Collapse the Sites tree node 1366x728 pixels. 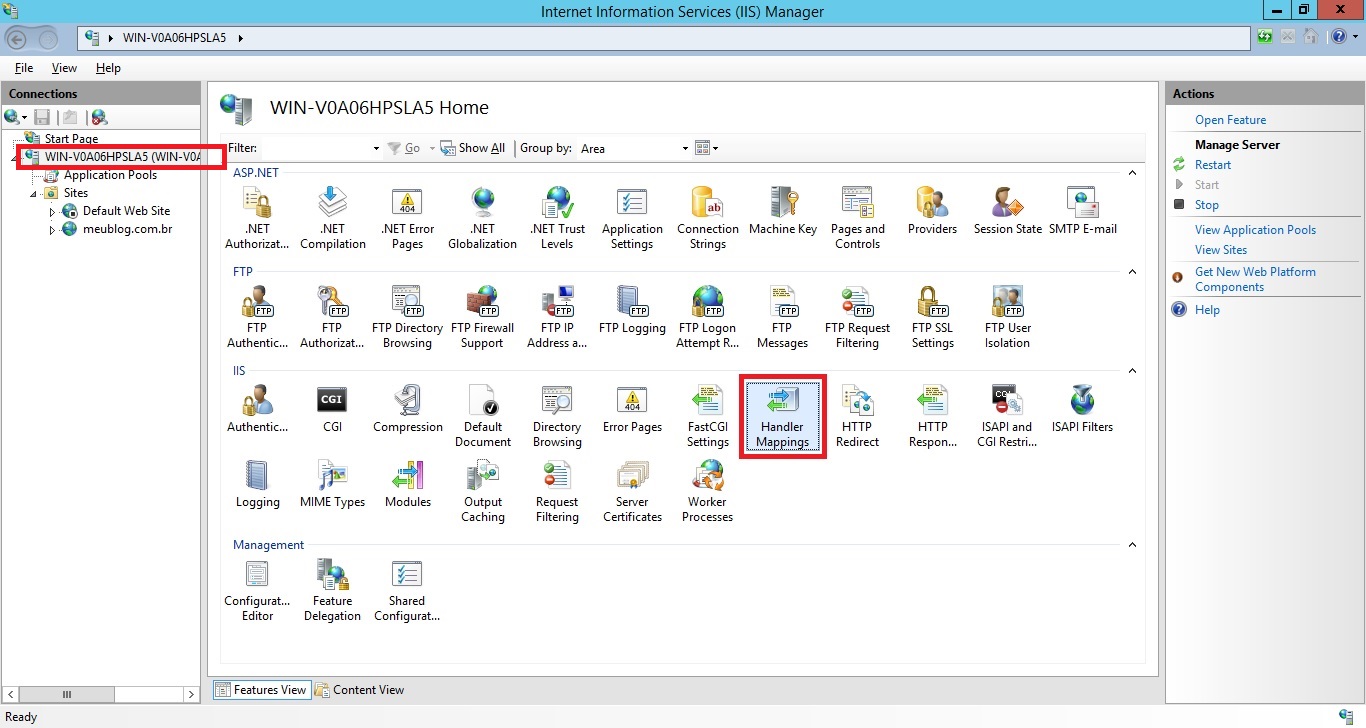tap(34, 194)
